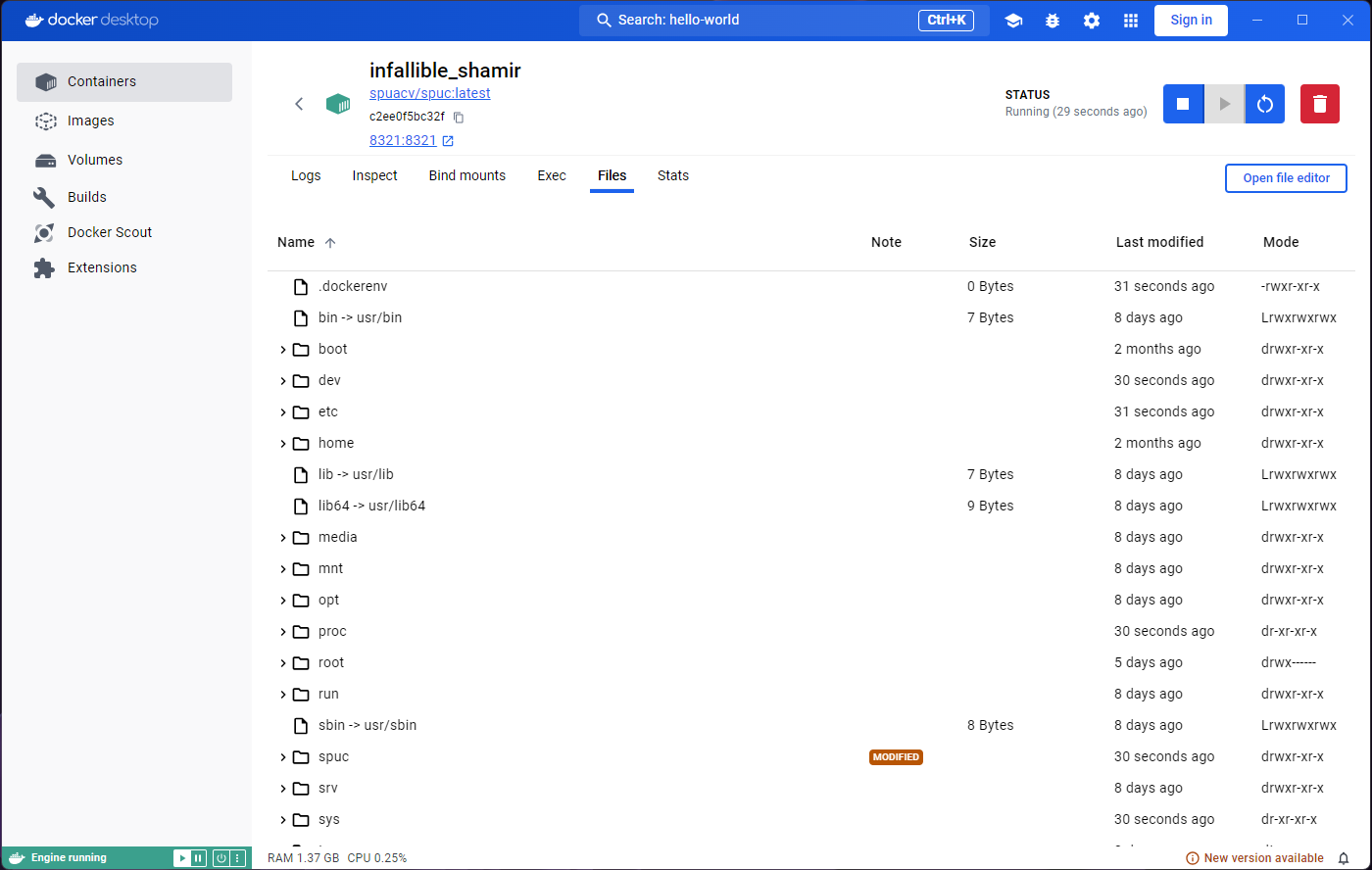Open Containers in the sidebar
Image resolution: width=1372 pixels, height=870 pixels.
tap(124, 82)
